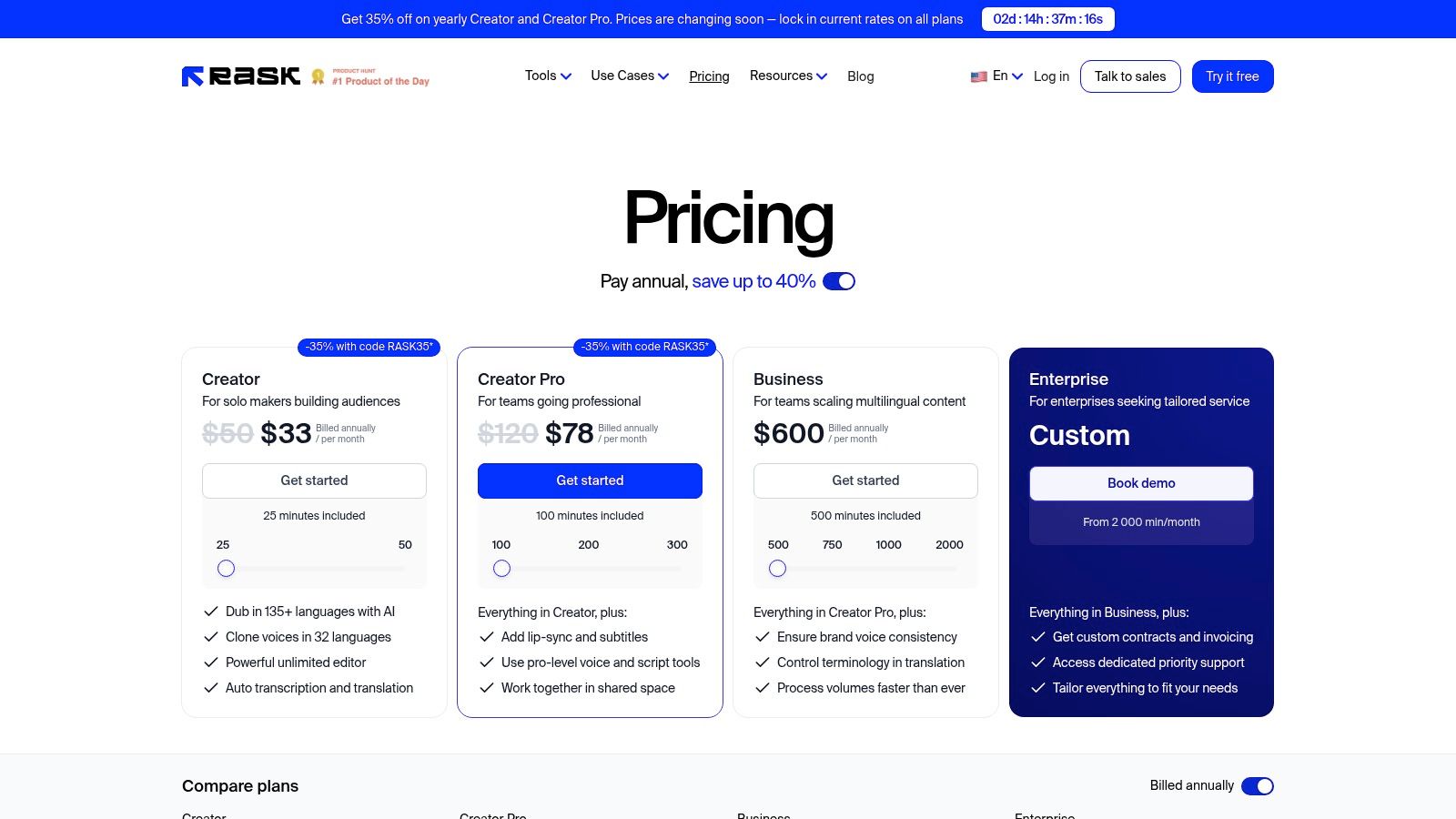The height and width of the screenshot is (819, 1456).
Task: Click the Business plan minutes slider handle
Action: point(777,569)
